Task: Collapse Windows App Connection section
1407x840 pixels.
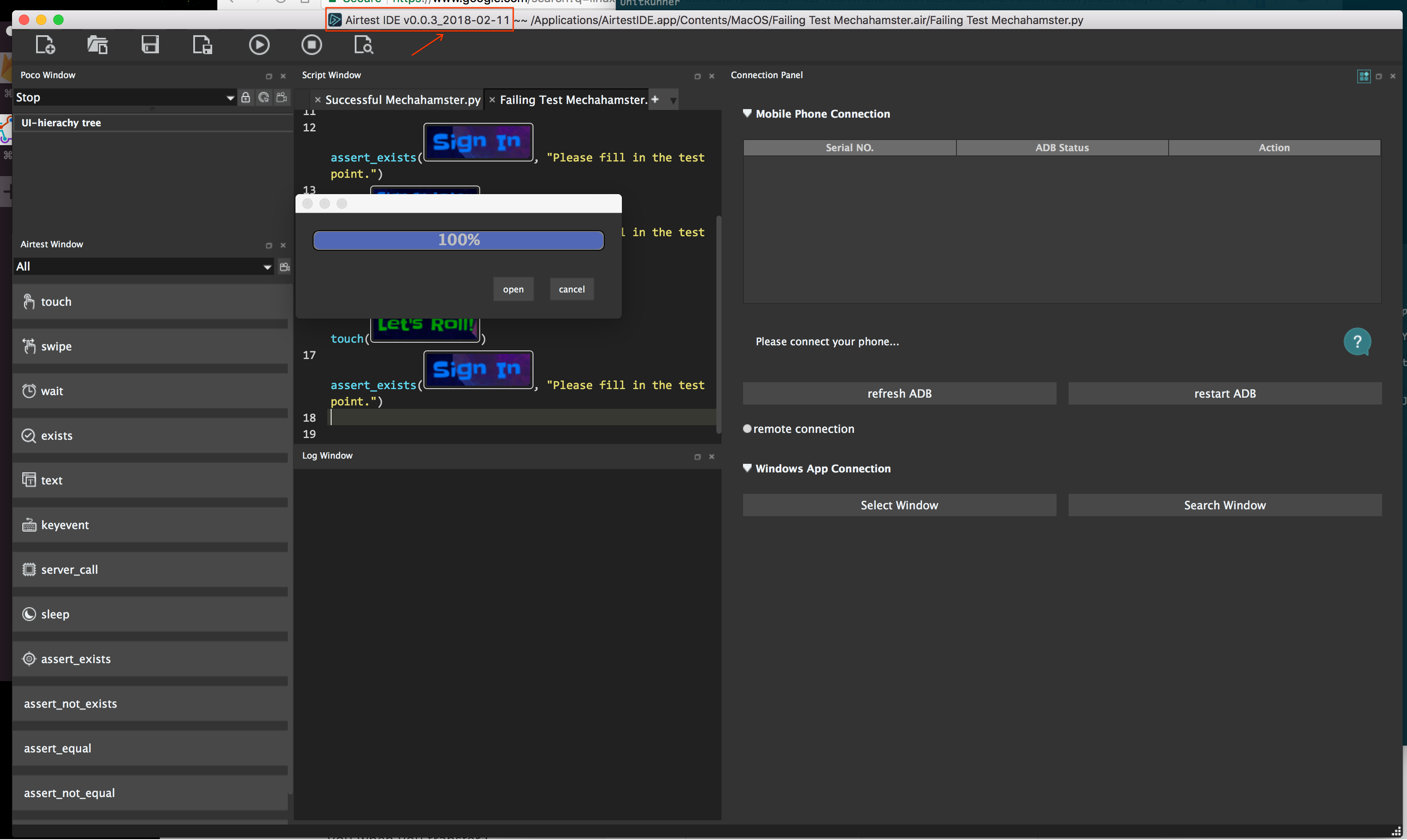Action: pos(747,468)
